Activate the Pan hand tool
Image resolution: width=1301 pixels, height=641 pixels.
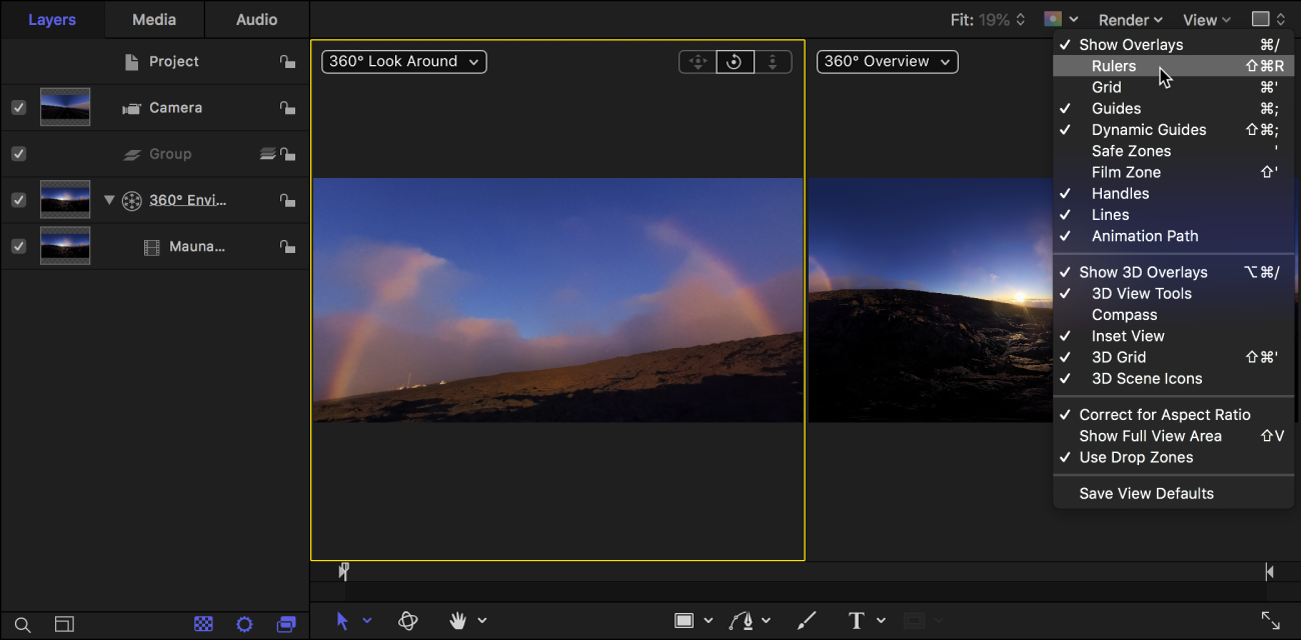pyautogui.click(x=458, y=621)
